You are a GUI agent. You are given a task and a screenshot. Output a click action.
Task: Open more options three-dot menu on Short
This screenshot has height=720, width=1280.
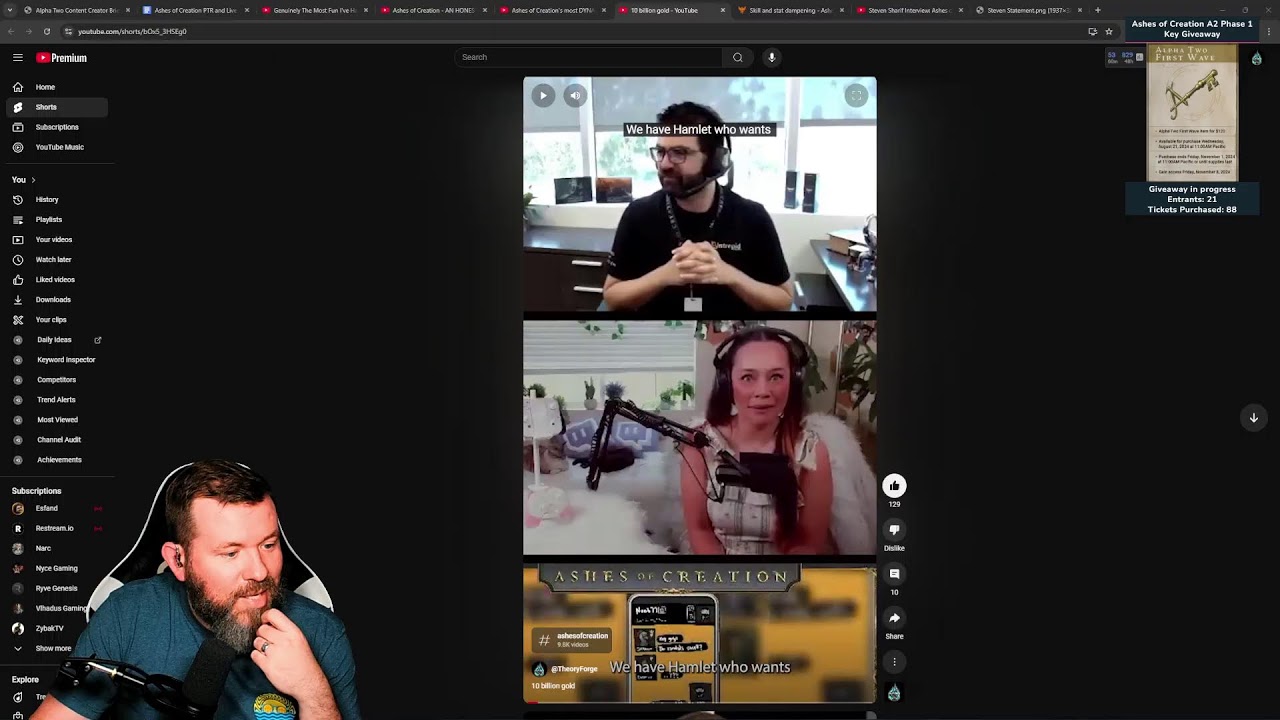(x=894, y=662)
